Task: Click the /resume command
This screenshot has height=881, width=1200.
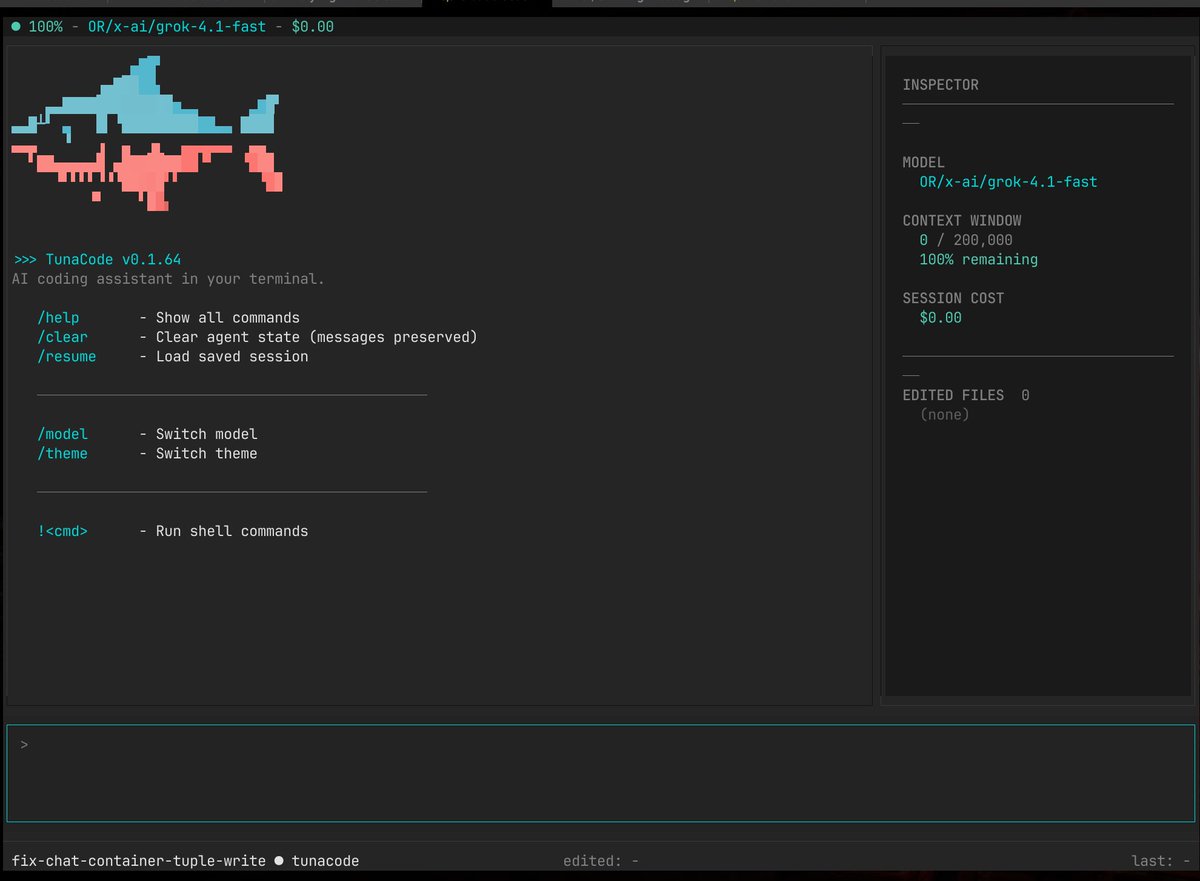Action: point(67,356)
